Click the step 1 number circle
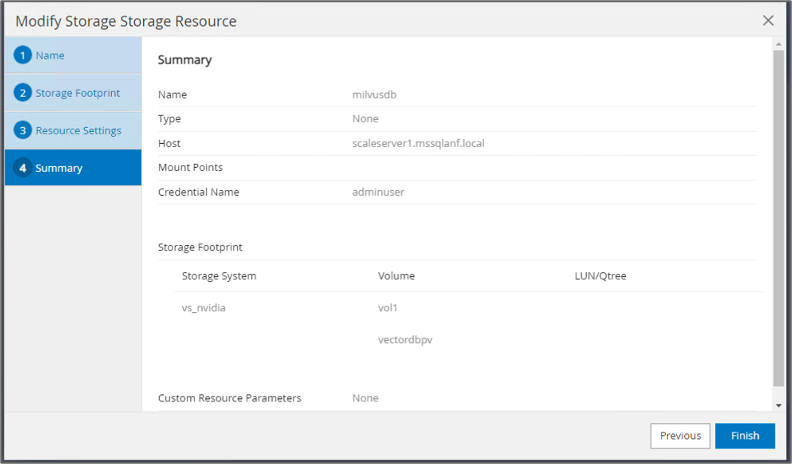792x464 pixels. (x=23, y=55)
